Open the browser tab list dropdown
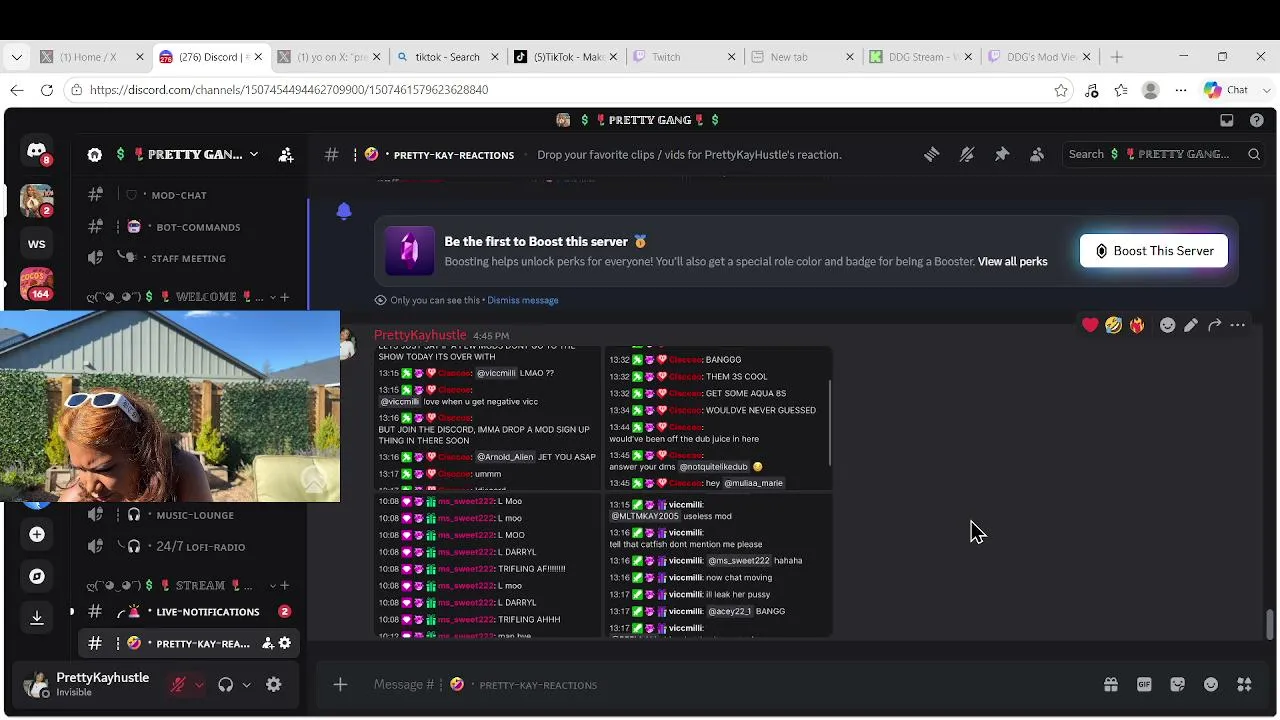Viewport: 1280px width, 720px height. 16,57
